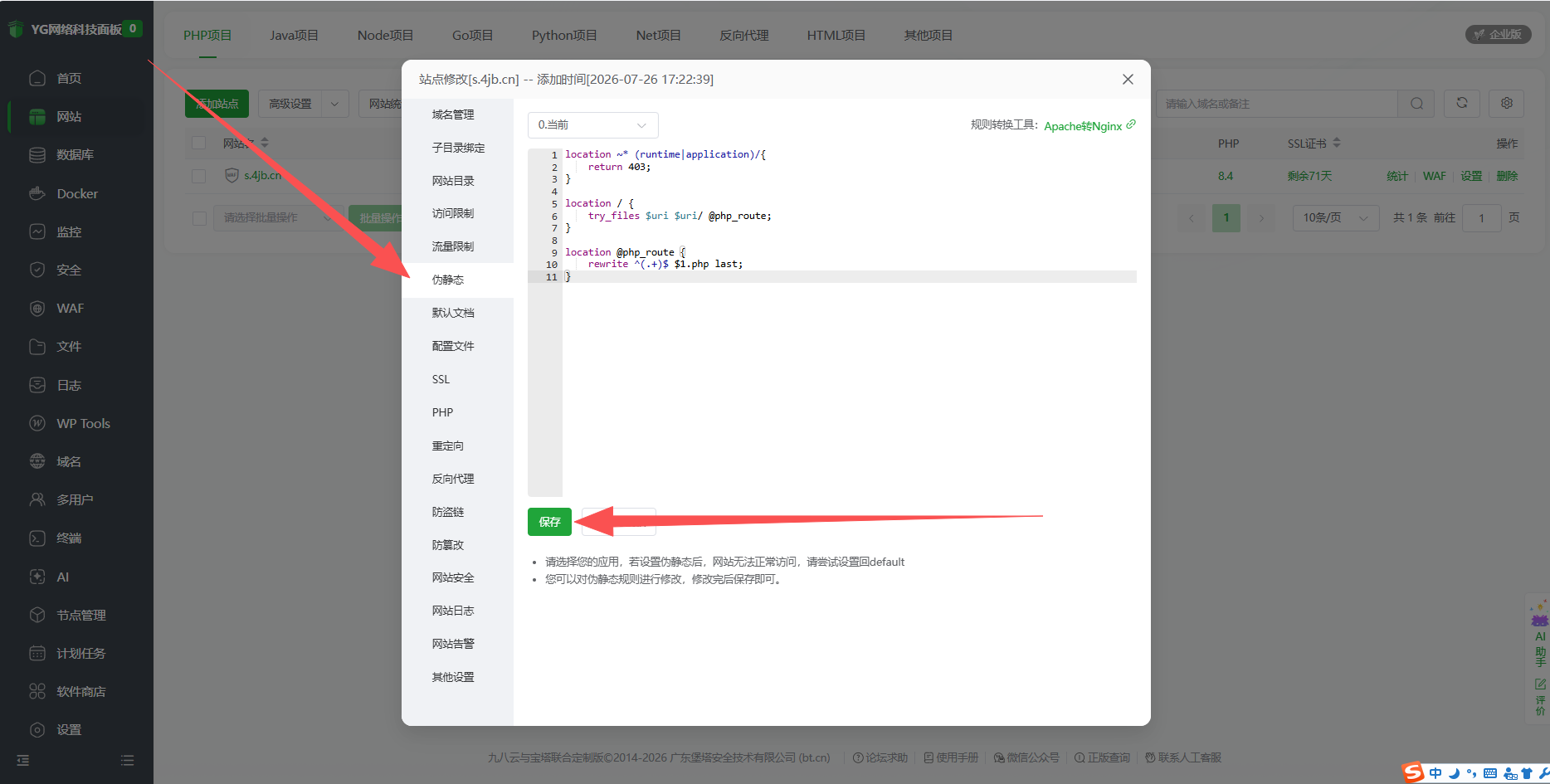Collapse sidebar with bottom-left menu icon
Image resolution: width=1550 pixels, height=784 pixels.
pyautogui.click(x=23, y=760)
